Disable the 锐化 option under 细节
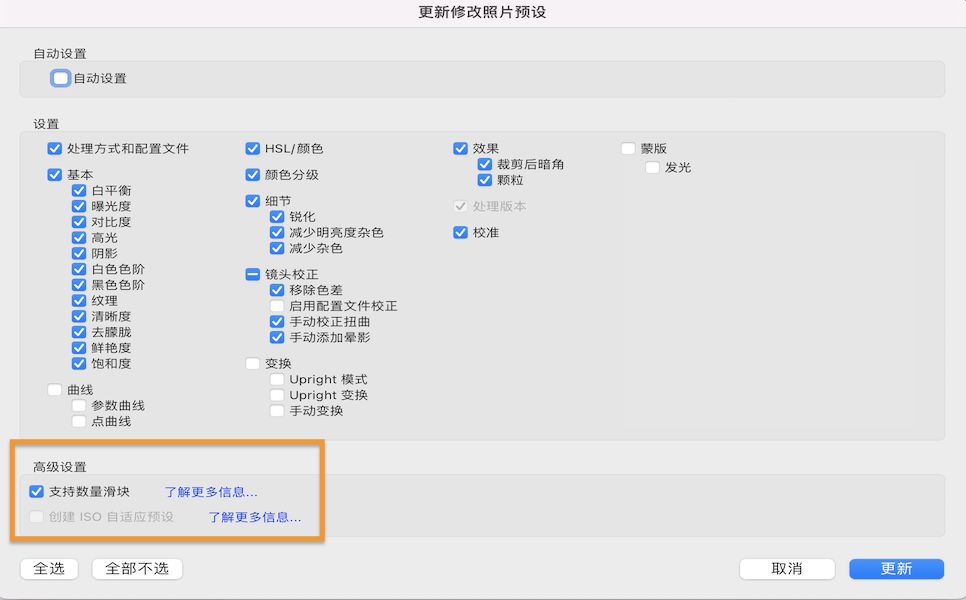Screen dimensions: 966x600 click(277, 215)
